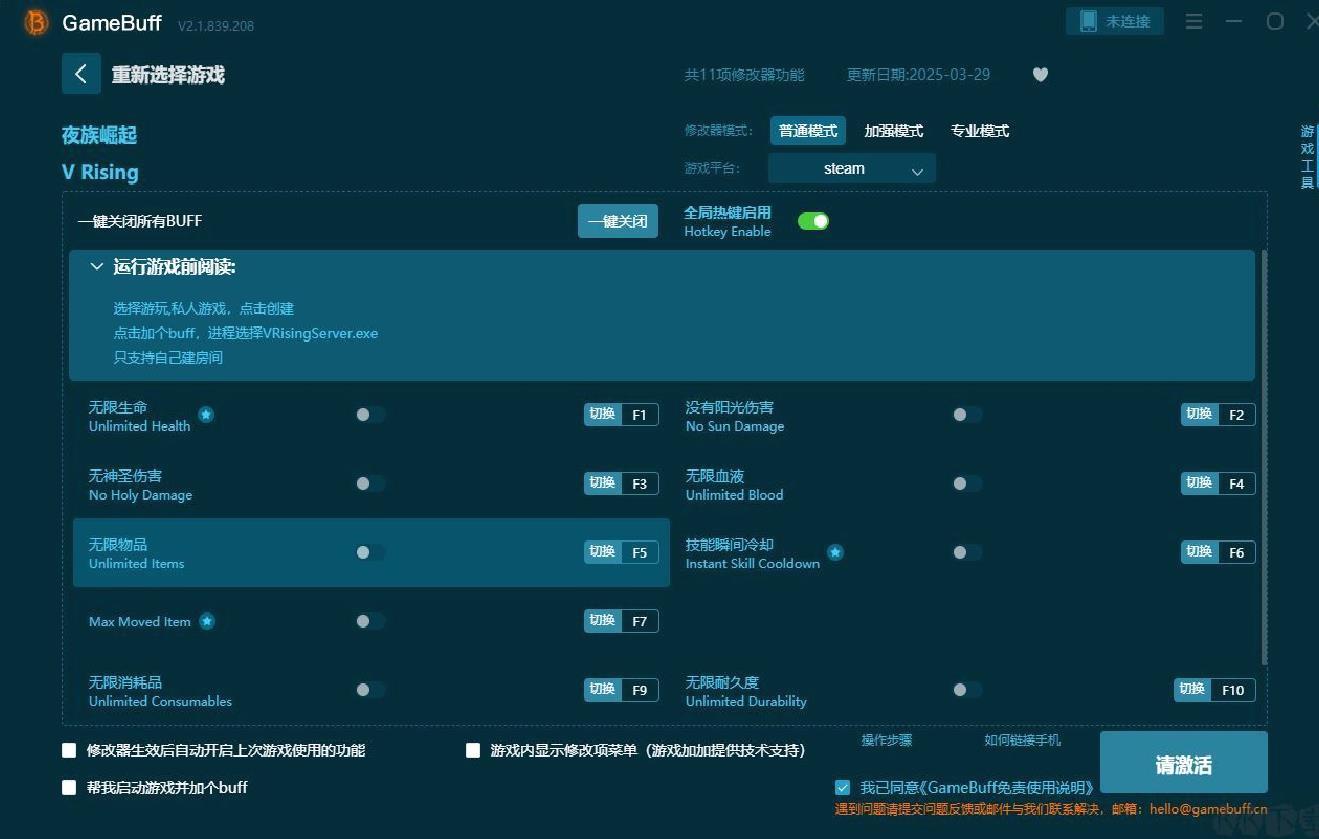The width and height of the screenshot is (1319, 839).
Task: Click 切换 button for F9 hotkey
Action: coord(602,689)
